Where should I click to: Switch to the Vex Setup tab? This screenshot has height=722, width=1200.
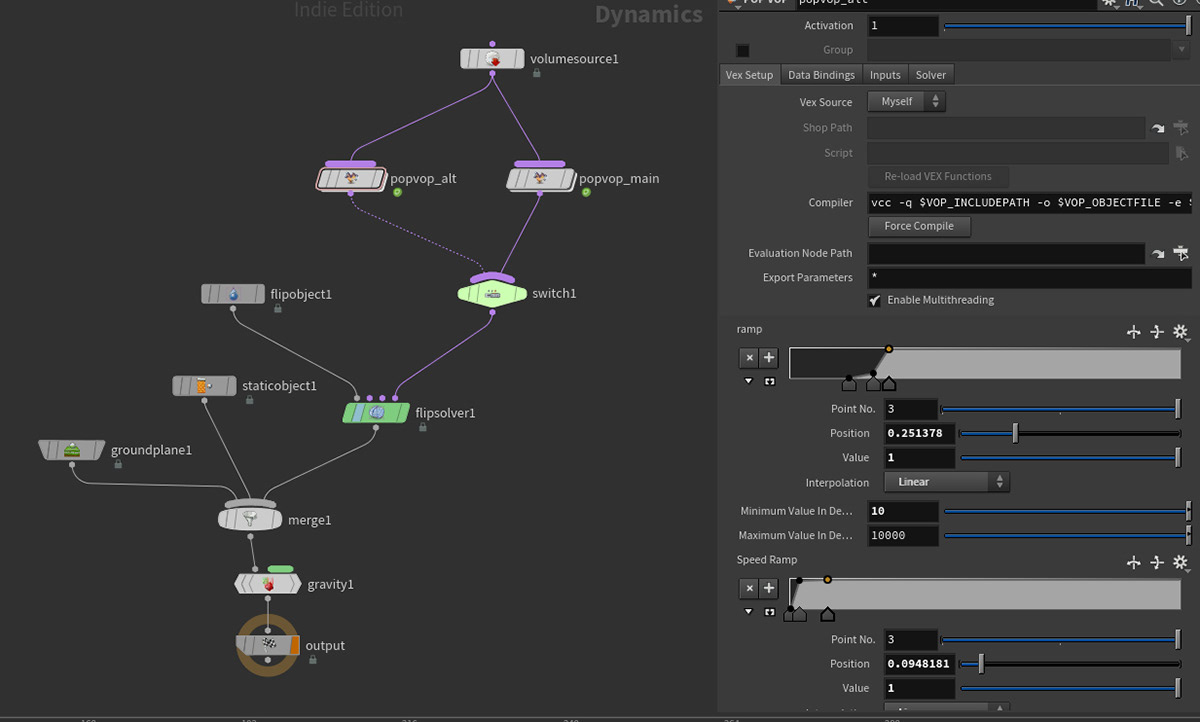click(x=750, y=75)
